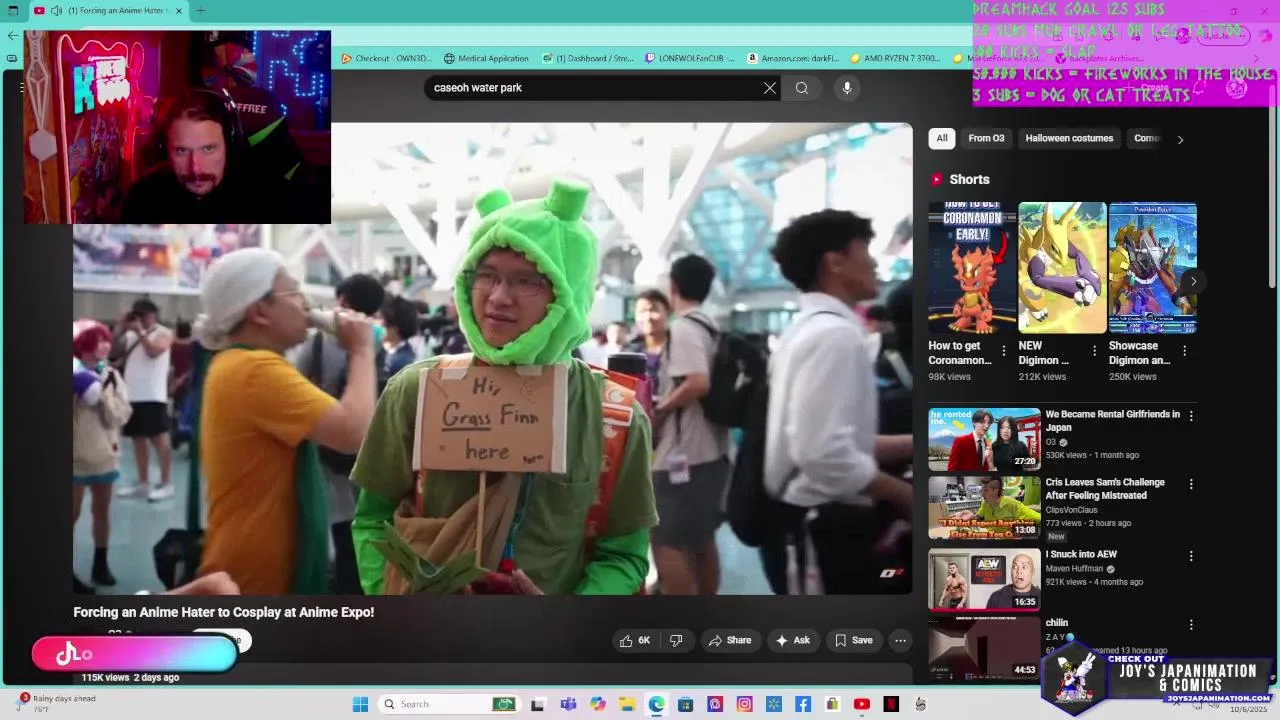The image size is (1280, 720).
Task: Click the taskbar Search box
Action: (x=447, y=704)
